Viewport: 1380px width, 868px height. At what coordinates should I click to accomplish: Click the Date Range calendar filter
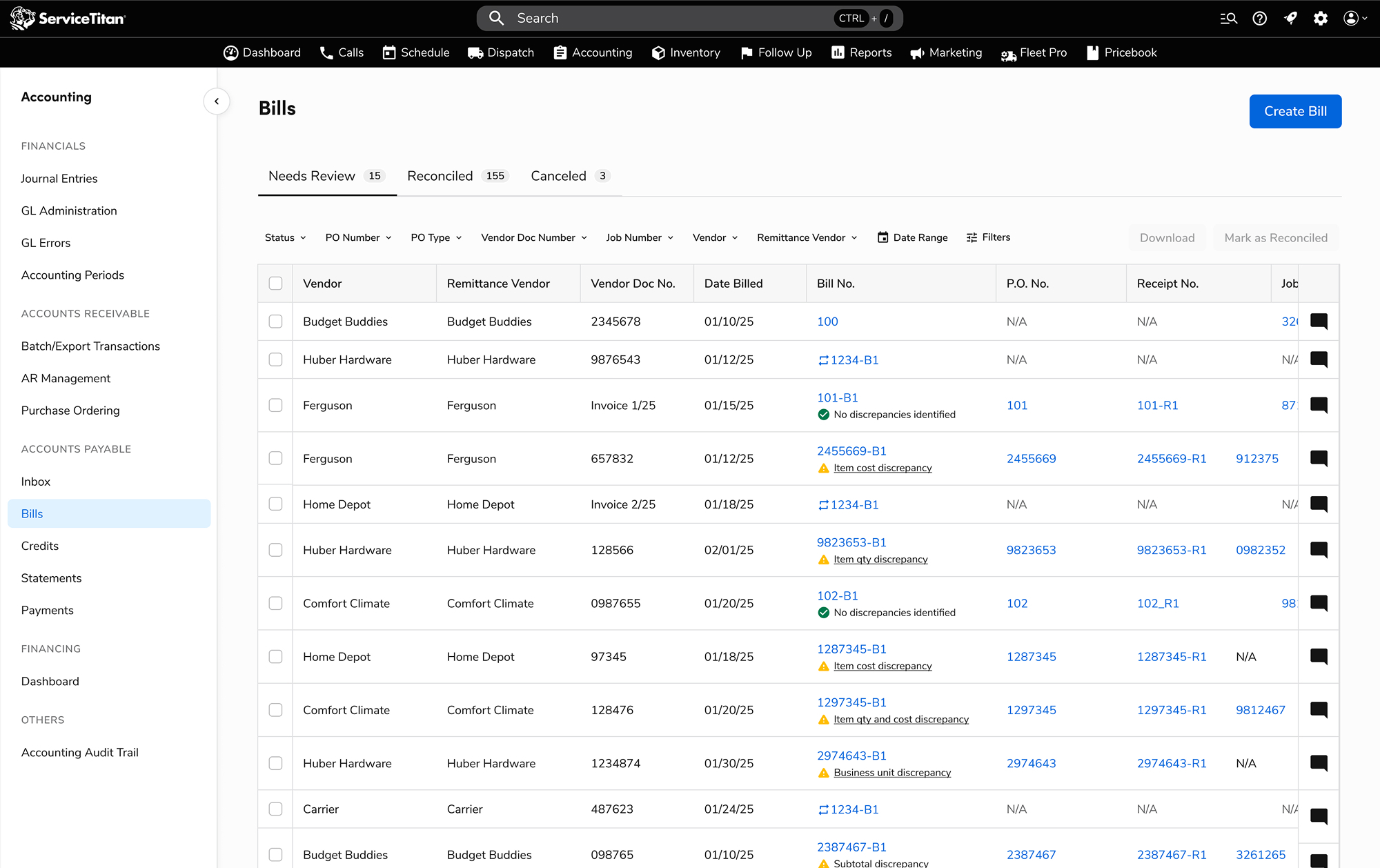(x=912, y=237)
